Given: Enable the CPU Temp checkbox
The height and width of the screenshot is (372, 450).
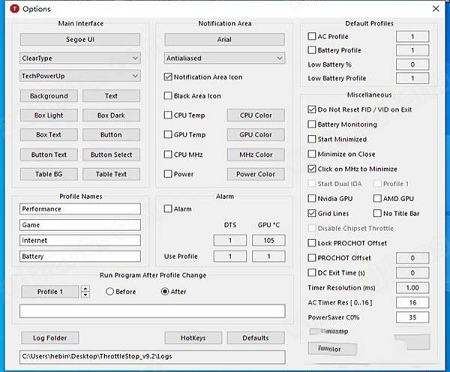Looking at the screenshot, I should [x=168, y=115].
